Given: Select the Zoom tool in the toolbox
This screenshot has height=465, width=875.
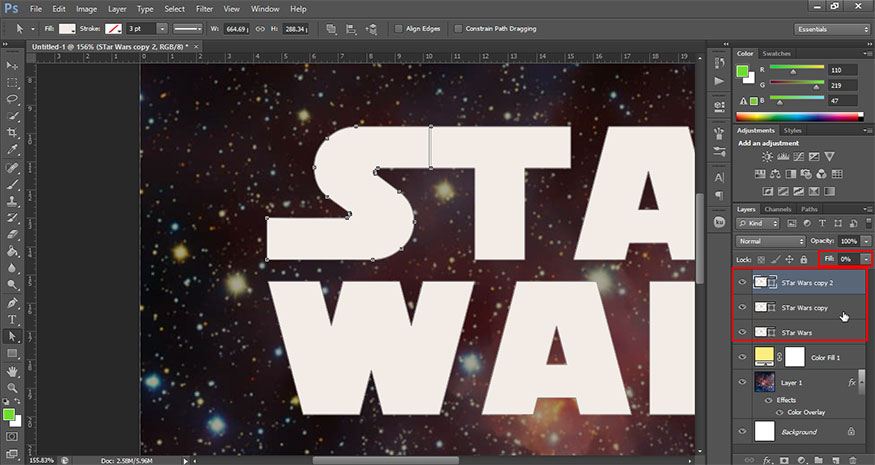Looking at the screenshot, I should pyautogui.click(x=12, y=387).
